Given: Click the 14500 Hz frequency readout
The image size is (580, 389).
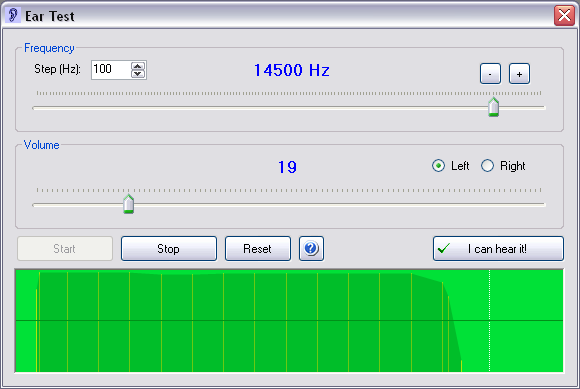Looking at the screenshot, I should click(x=291, y=70).
